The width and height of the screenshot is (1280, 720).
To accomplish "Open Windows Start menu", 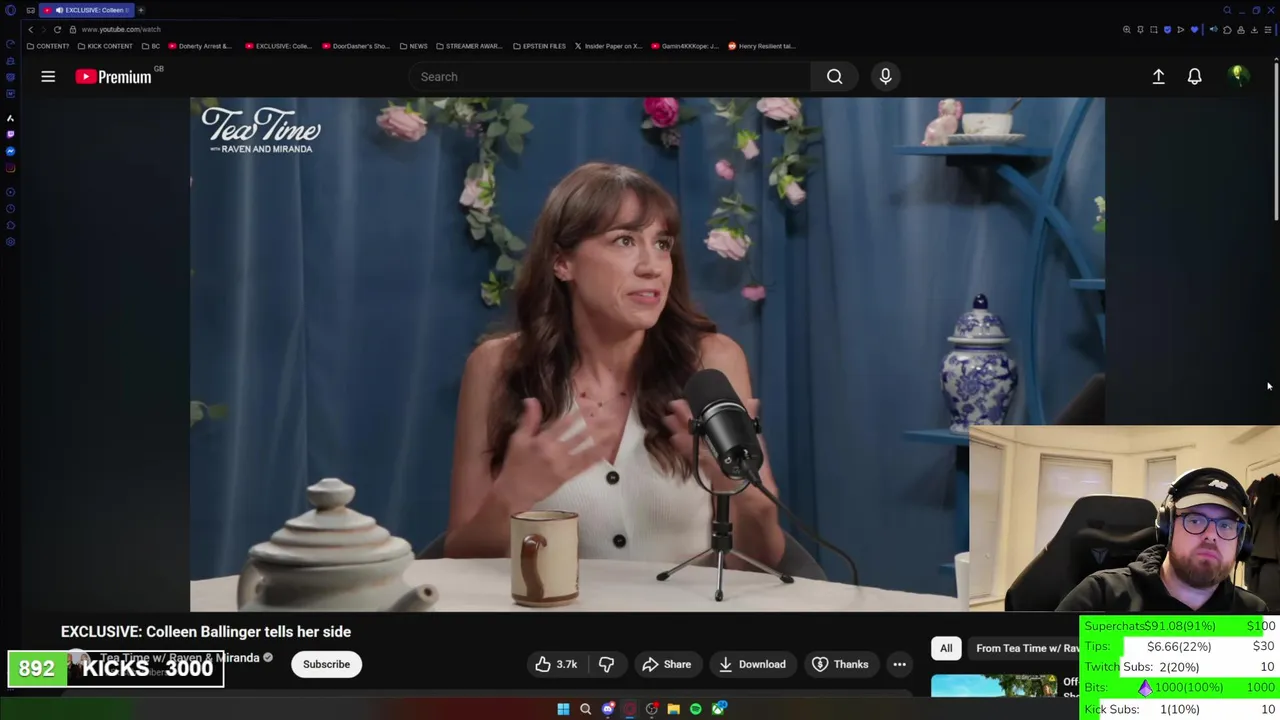I will [563, 709].
